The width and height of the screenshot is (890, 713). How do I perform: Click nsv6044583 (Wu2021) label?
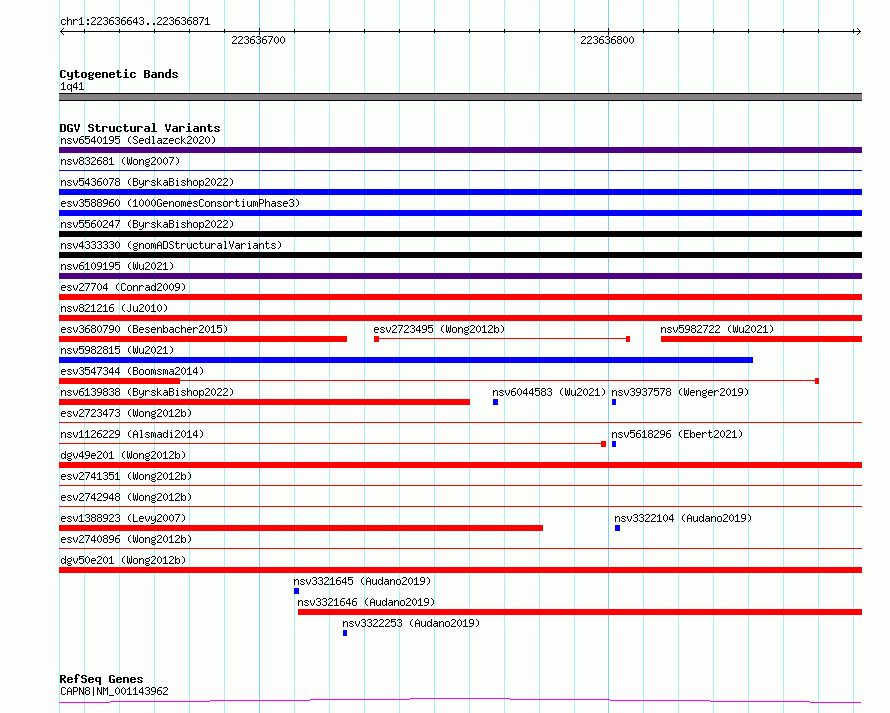549,392
